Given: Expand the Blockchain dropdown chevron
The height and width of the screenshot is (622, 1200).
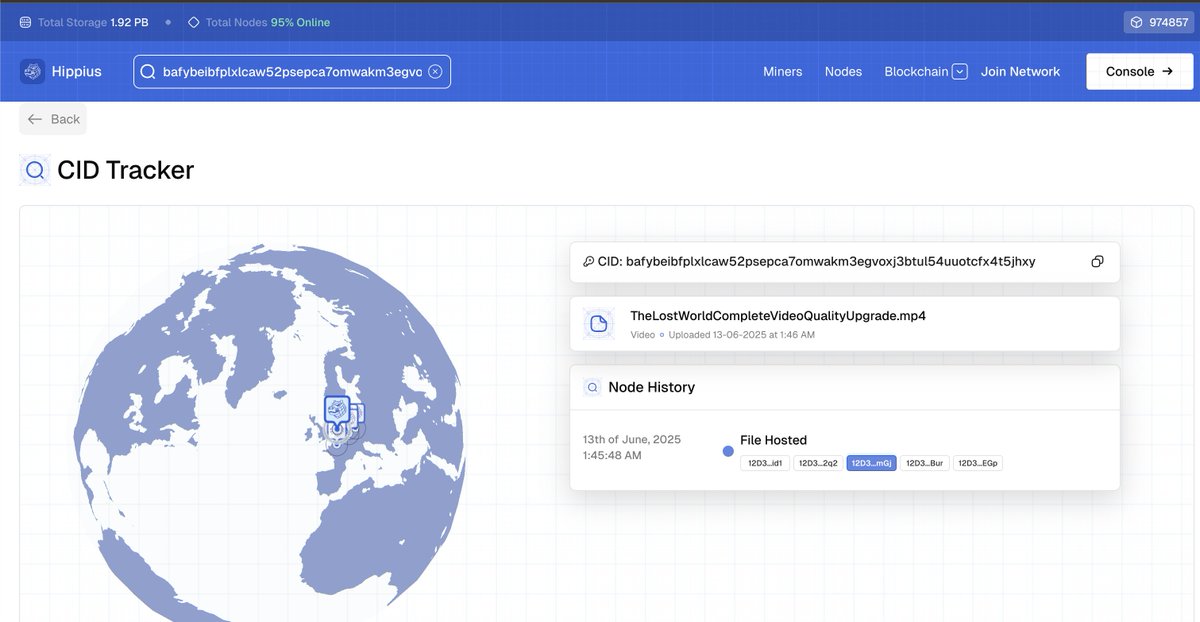Looking at the screenshot, I should pos(960,72).
